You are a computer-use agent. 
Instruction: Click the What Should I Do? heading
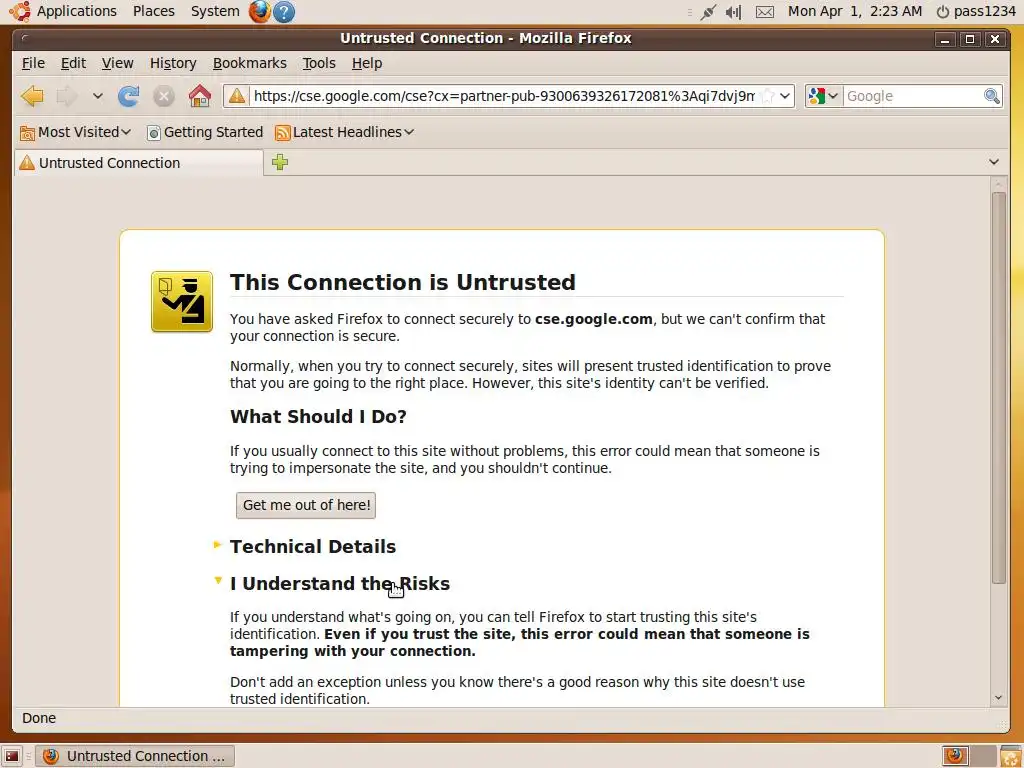pos(318,417)
